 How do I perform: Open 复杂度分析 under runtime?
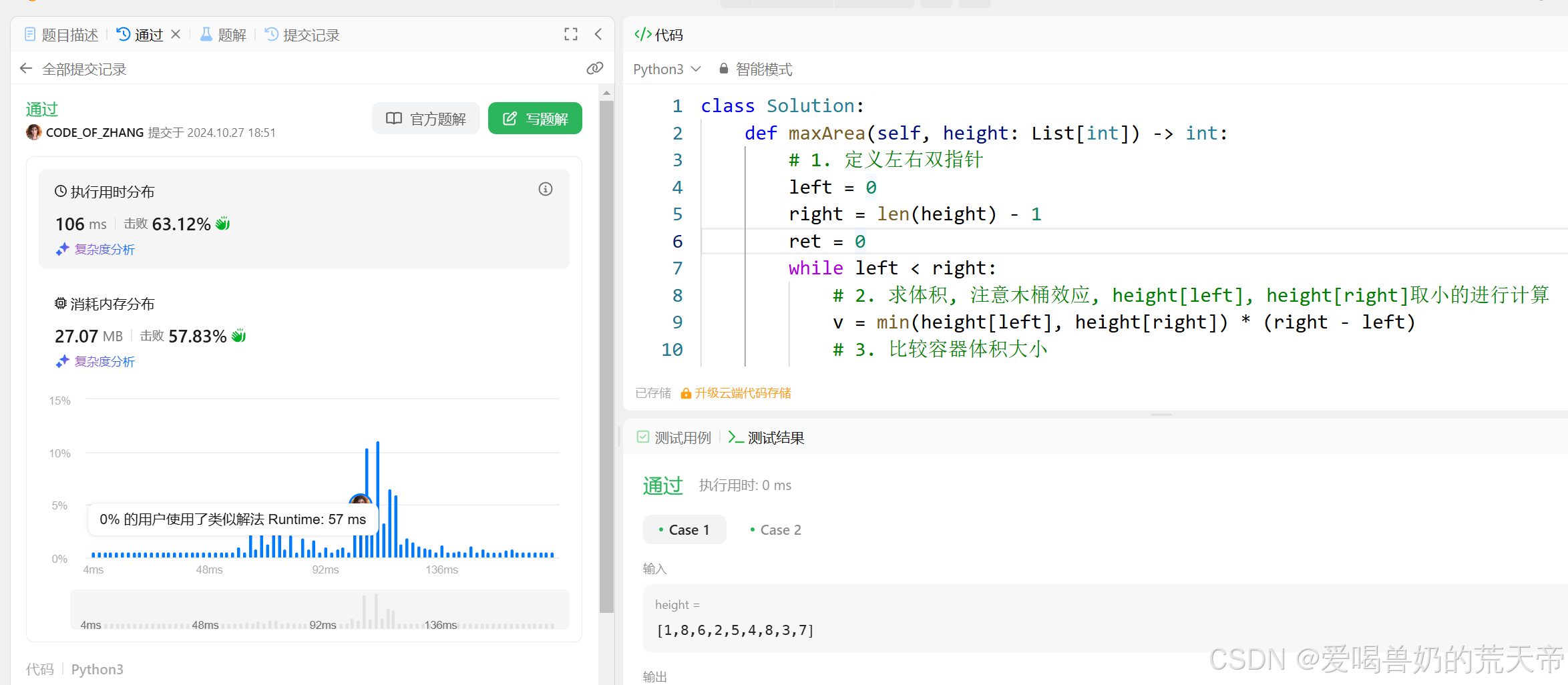point(95,249)
